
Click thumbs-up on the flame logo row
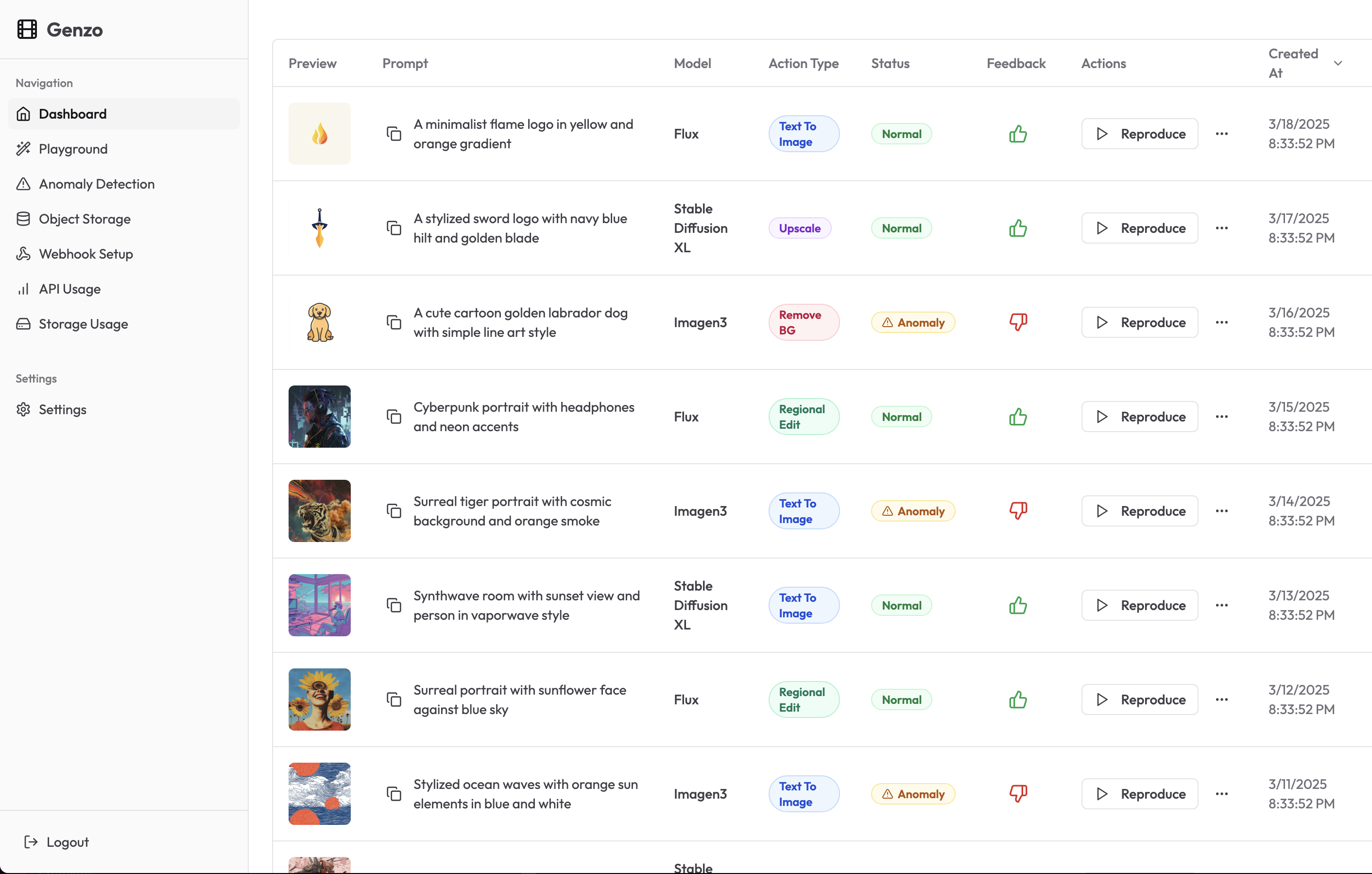click(x=1018, y=134)
